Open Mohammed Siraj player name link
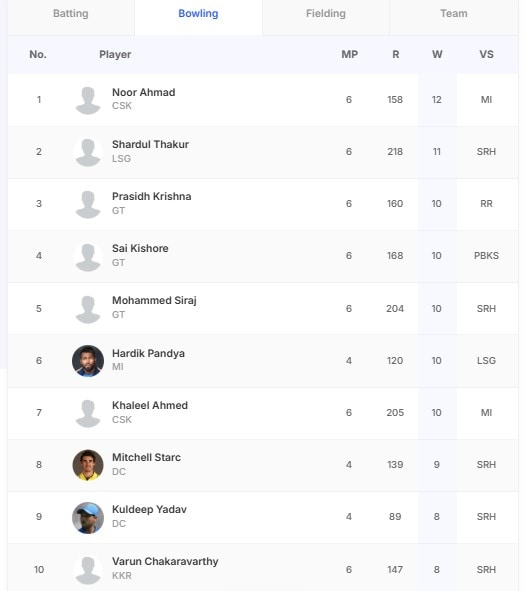 154,300
